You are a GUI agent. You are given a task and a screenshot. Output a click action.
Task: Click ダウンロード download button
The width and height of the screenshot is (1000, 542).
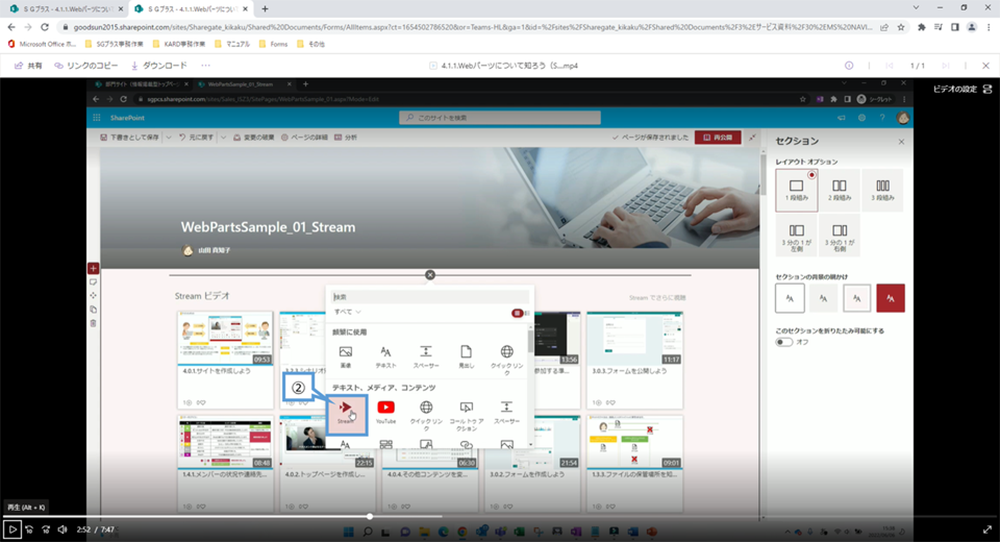tap(159, 66)
